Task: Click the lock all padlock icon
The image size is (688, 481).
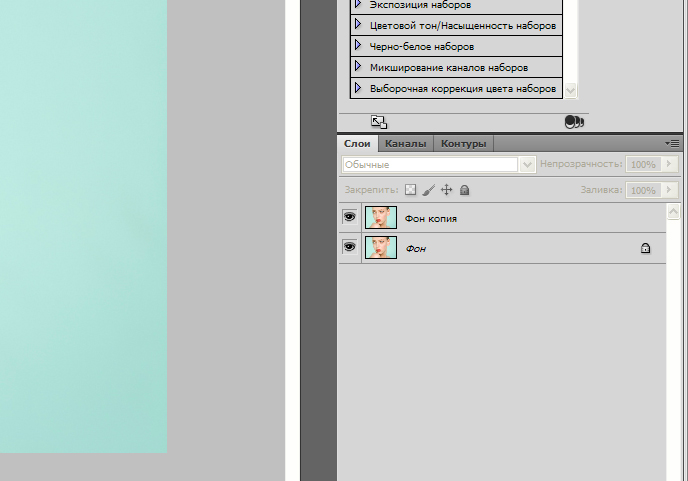Action: click(x=465, y=189)
